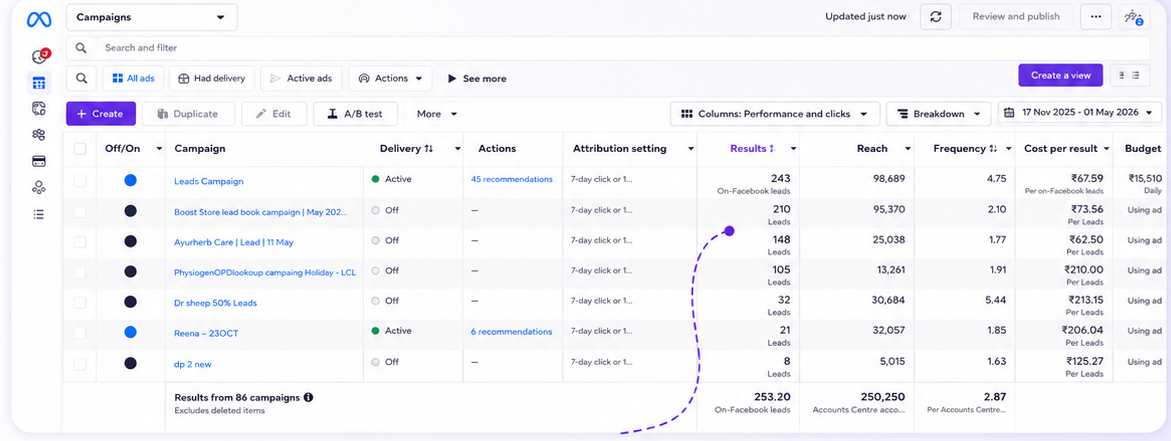Open the Breakdown dropdown
The image size is (1171, 441).
point(939,113)
